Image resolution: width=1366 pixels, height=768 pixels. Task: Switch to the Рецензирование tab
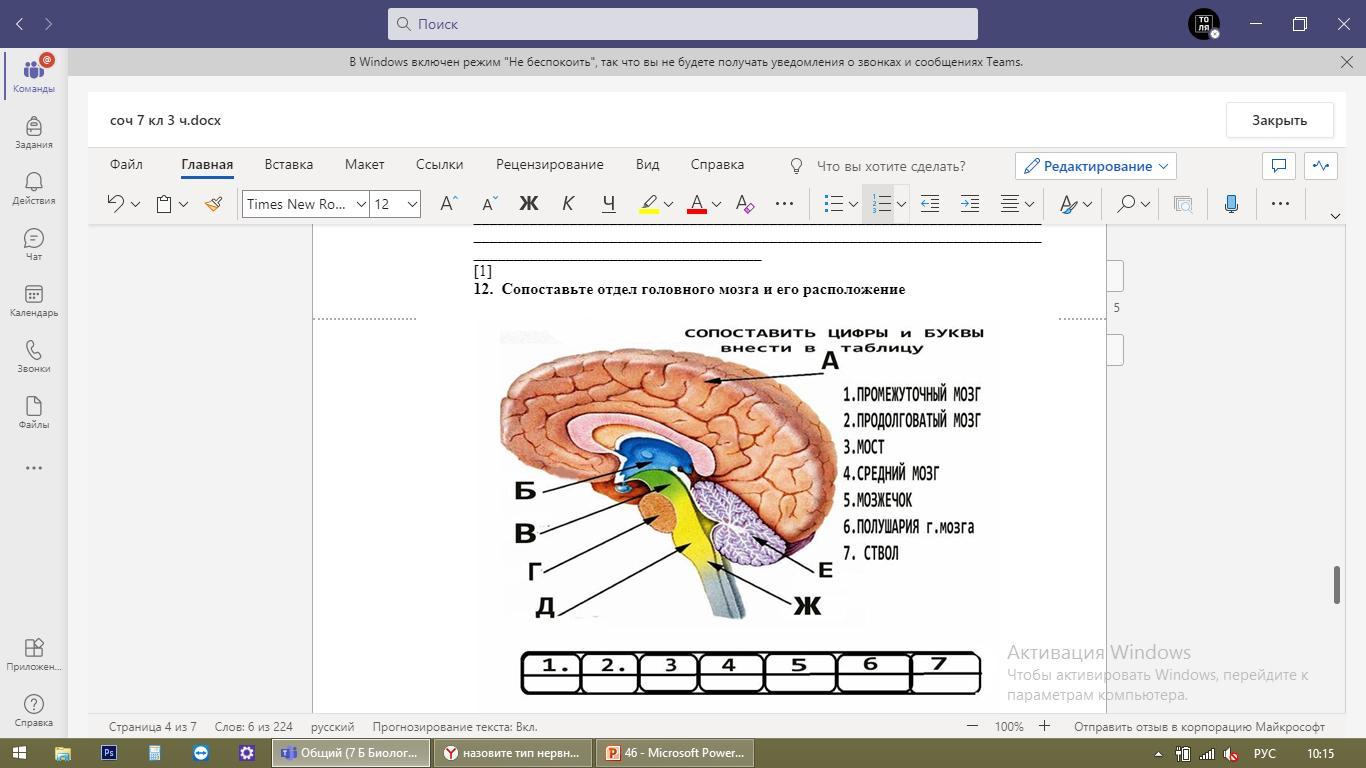coord(549,164)
